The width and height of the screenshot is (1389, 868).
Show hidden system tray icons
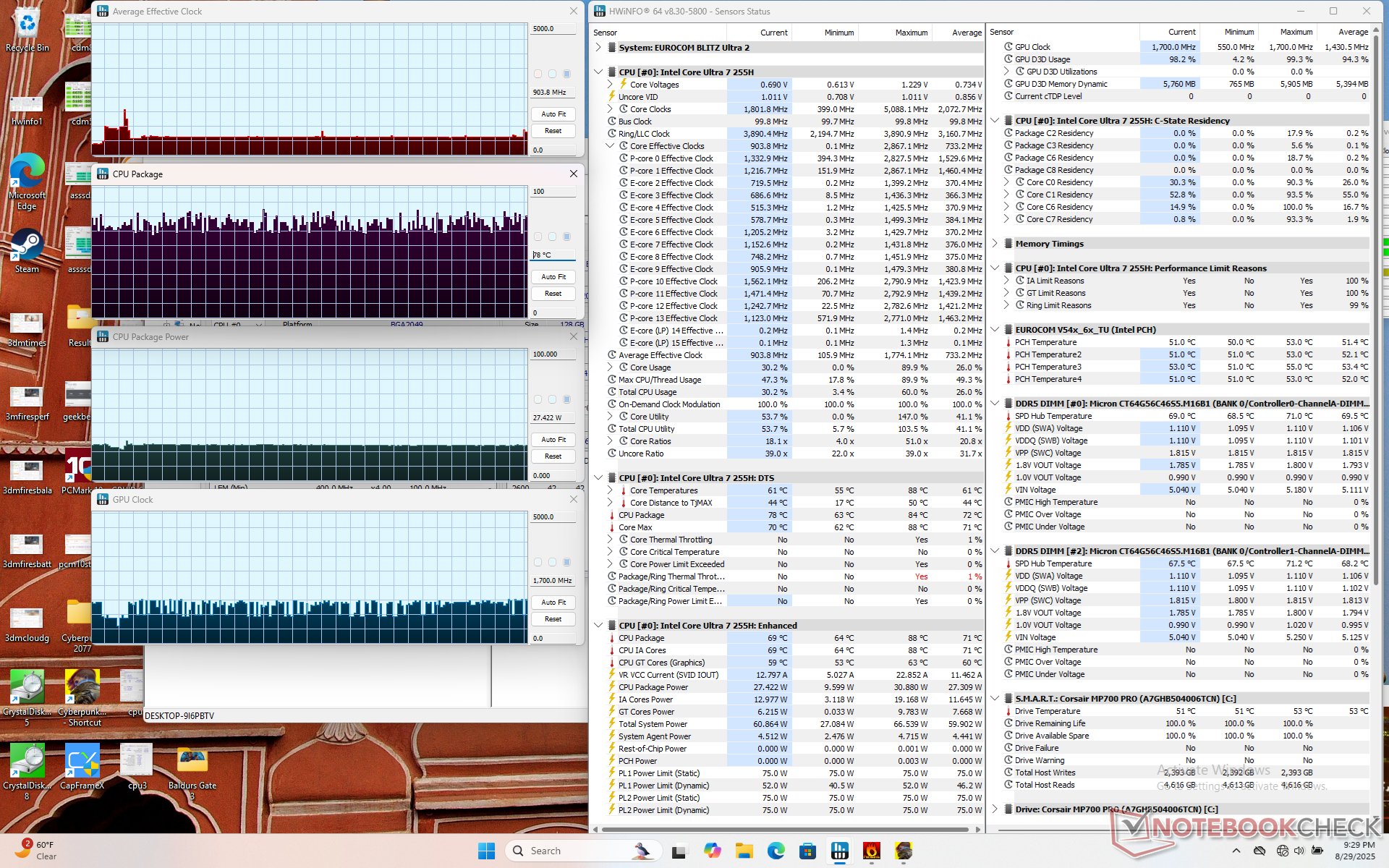pos(1236,851)
